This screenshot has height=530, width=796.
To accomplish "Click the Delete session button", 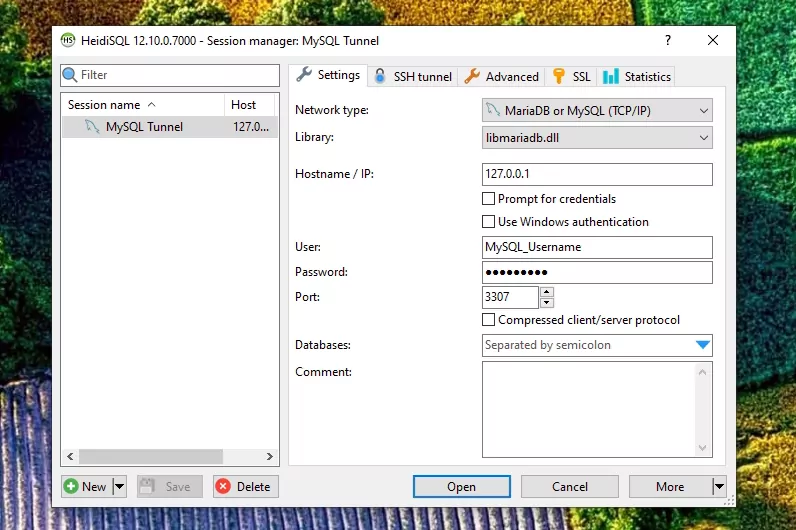I will point(246,486).
